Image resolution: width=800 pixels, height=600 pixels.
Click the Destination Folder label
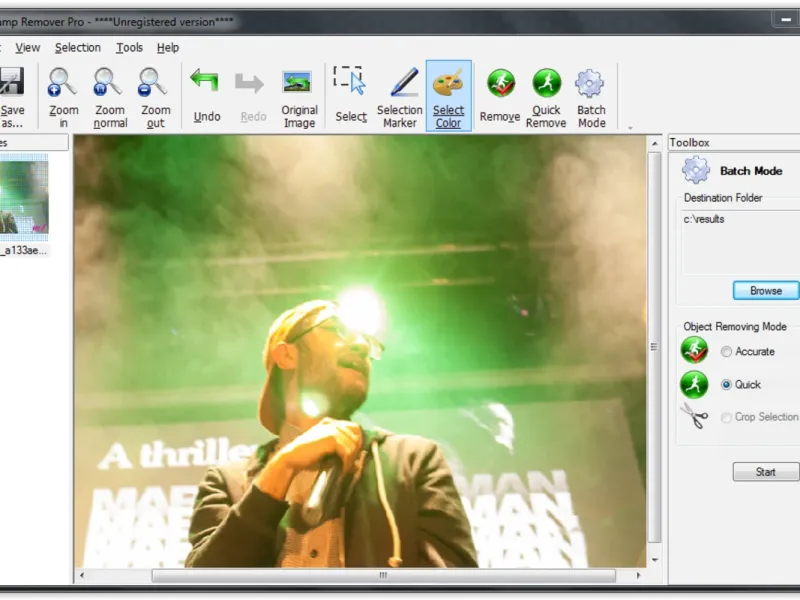coord(723,198)
